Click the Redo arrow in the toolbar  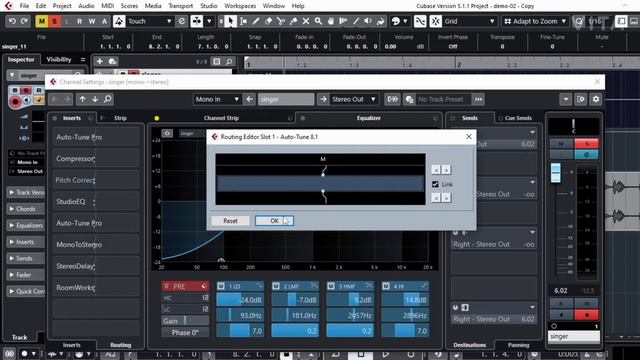point(24,21)
